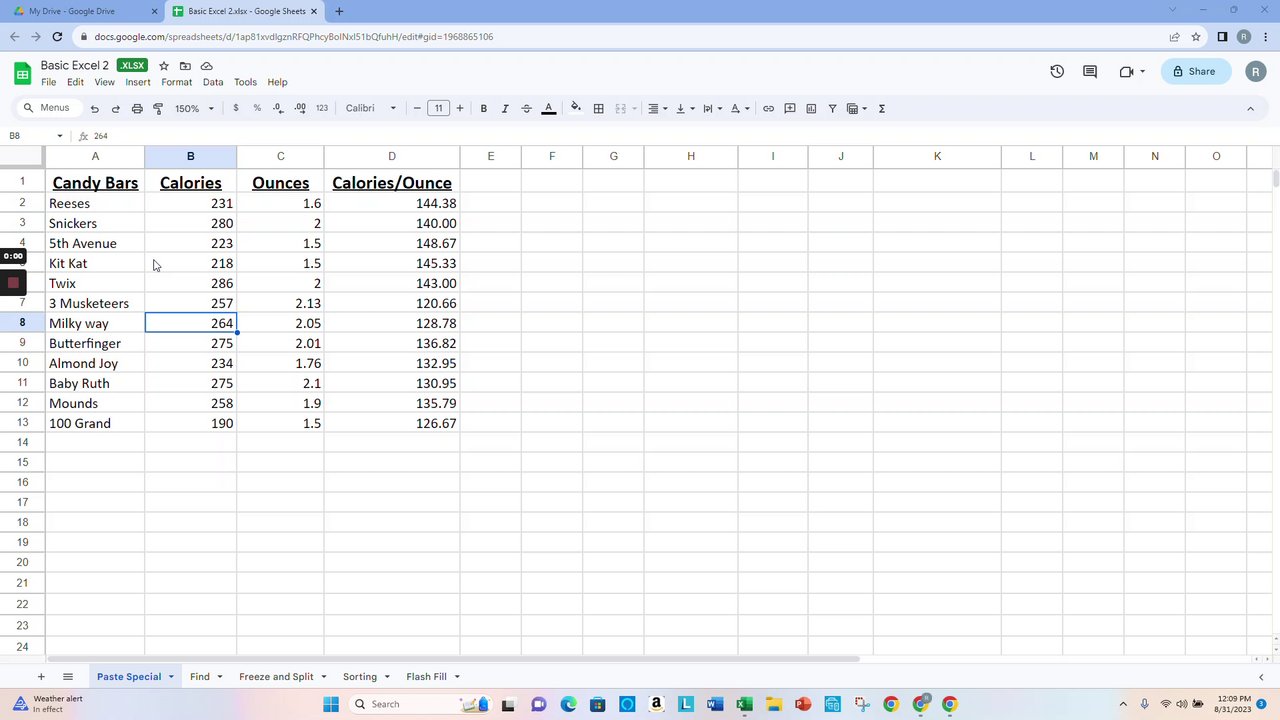The image size is (1280, 720).
Task: Add a new sheet with plus
Action: click(x=41, y=677)
